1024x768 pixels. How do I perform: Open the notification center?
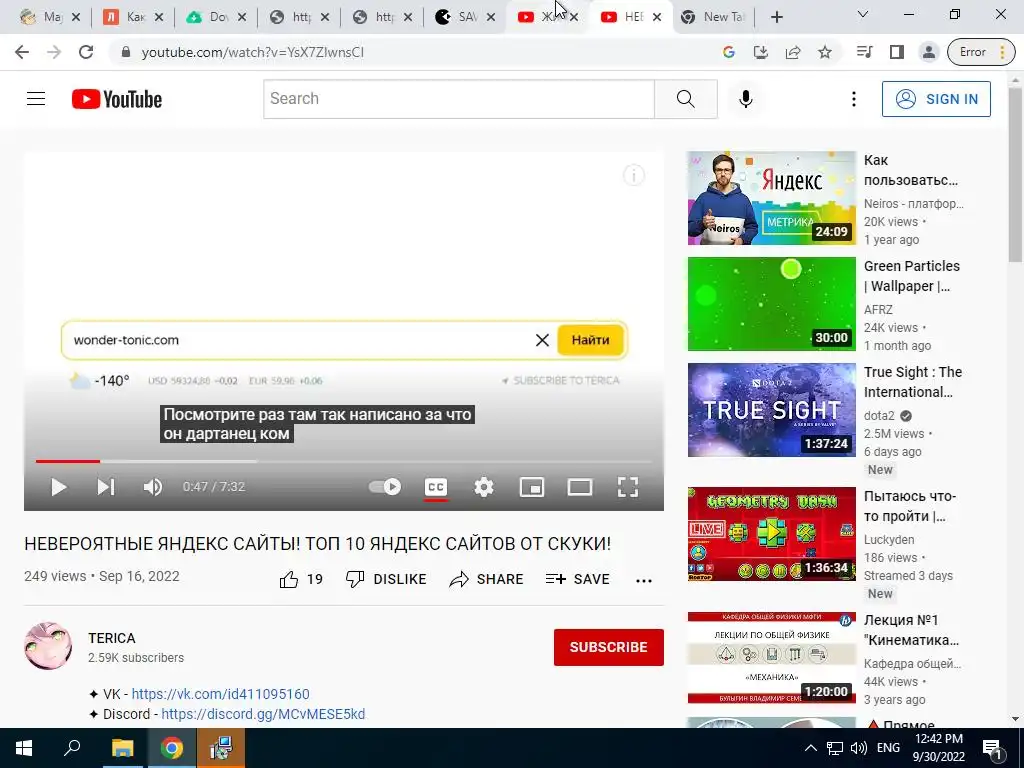click(x=992, y=748)
